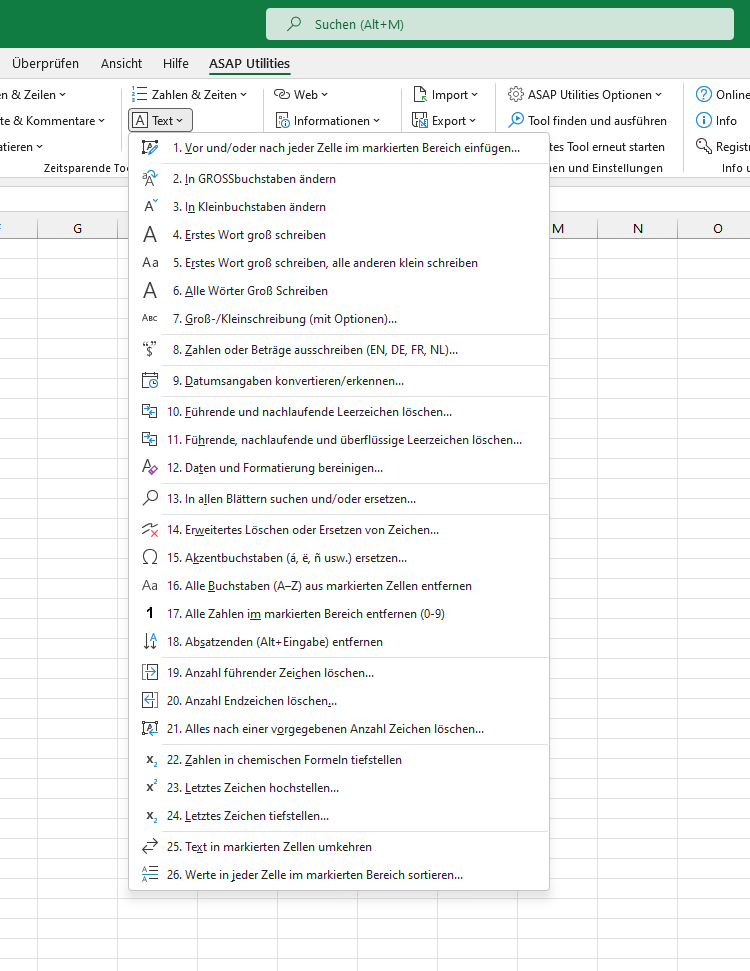Select the ASAP Utilities tab

[250, 63]
